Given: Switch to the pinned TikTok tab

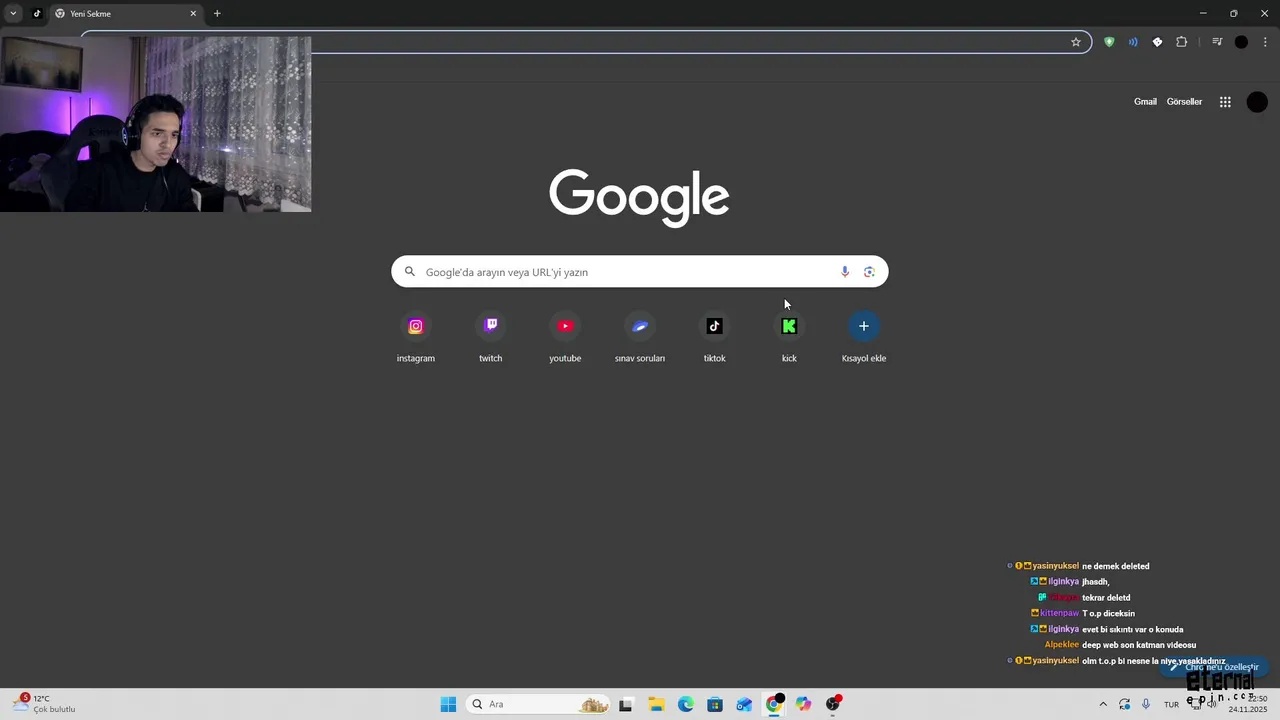Looking at the screenshot, I should point(37,14).
